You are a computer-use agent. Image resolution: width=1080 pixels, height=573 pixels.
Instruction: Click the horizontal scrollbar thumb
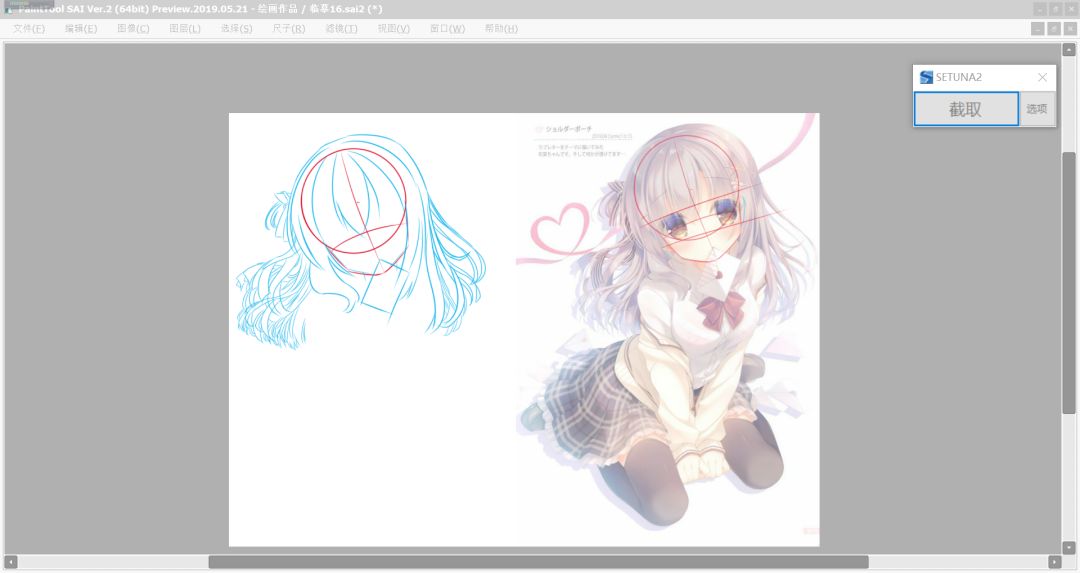pyautogui.click(x=538, y=562)
